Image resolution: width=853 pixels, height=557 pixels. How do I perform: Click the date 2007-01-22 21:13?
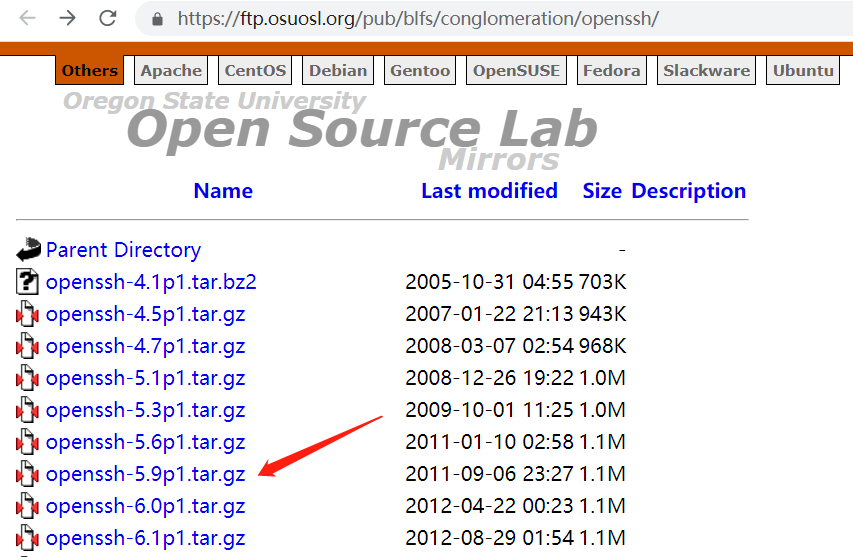point(489,314)
